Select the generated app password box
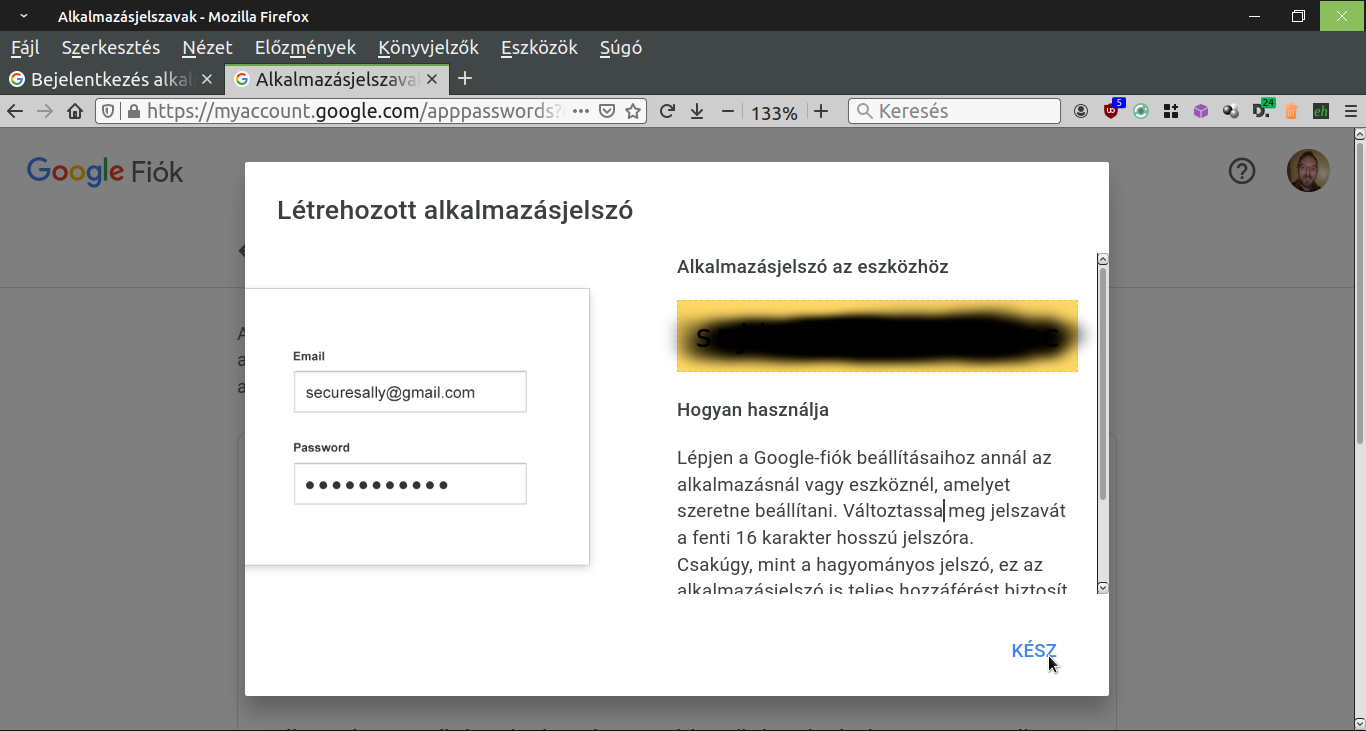 click(x=877, y=336)
